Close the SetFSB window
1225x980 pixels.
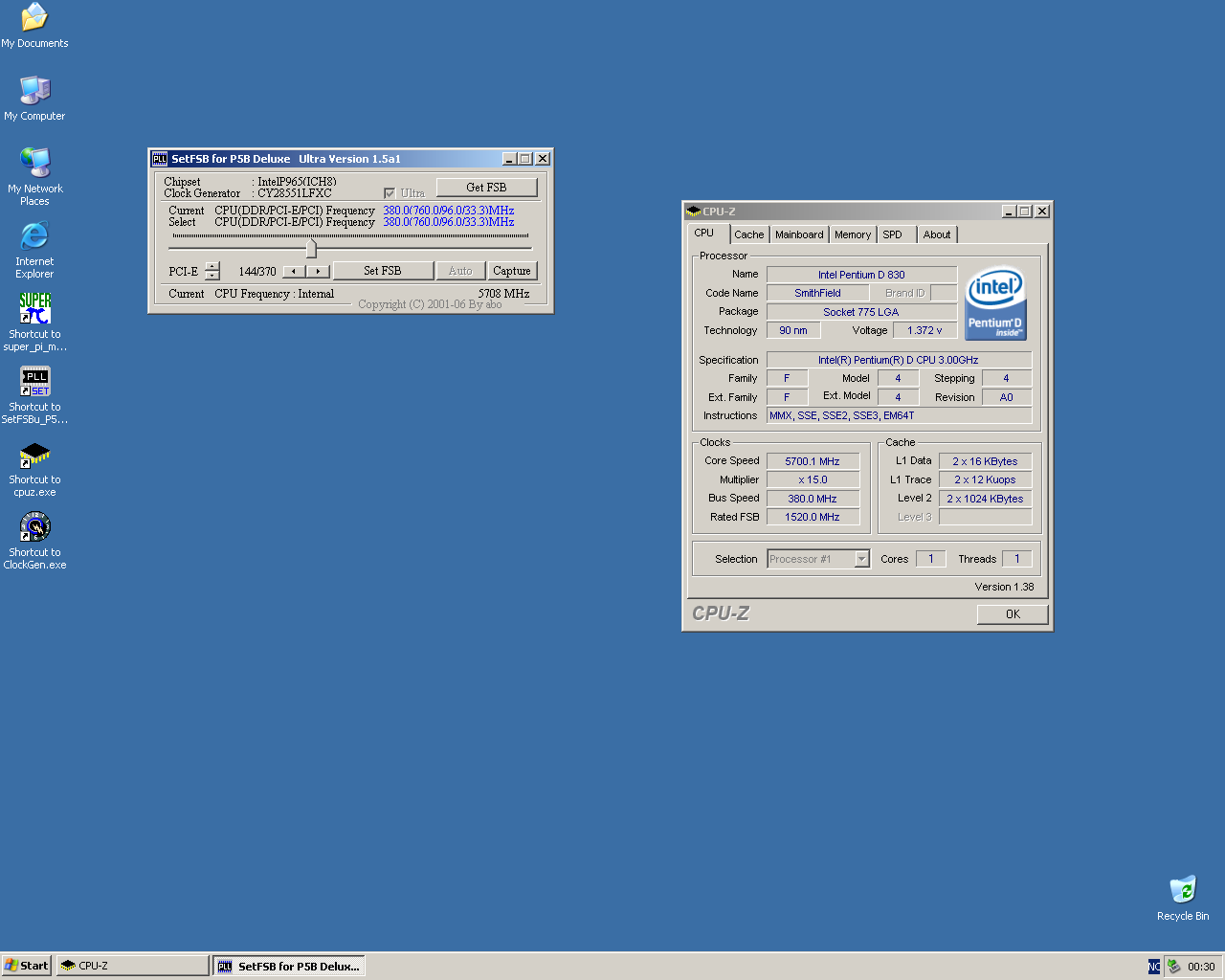pyautogui.click(x=543, y=159)
